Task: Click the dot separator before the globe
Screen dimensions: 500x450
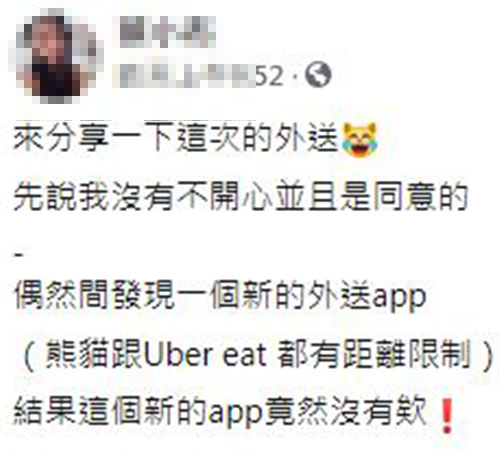Action: (294, 76)
